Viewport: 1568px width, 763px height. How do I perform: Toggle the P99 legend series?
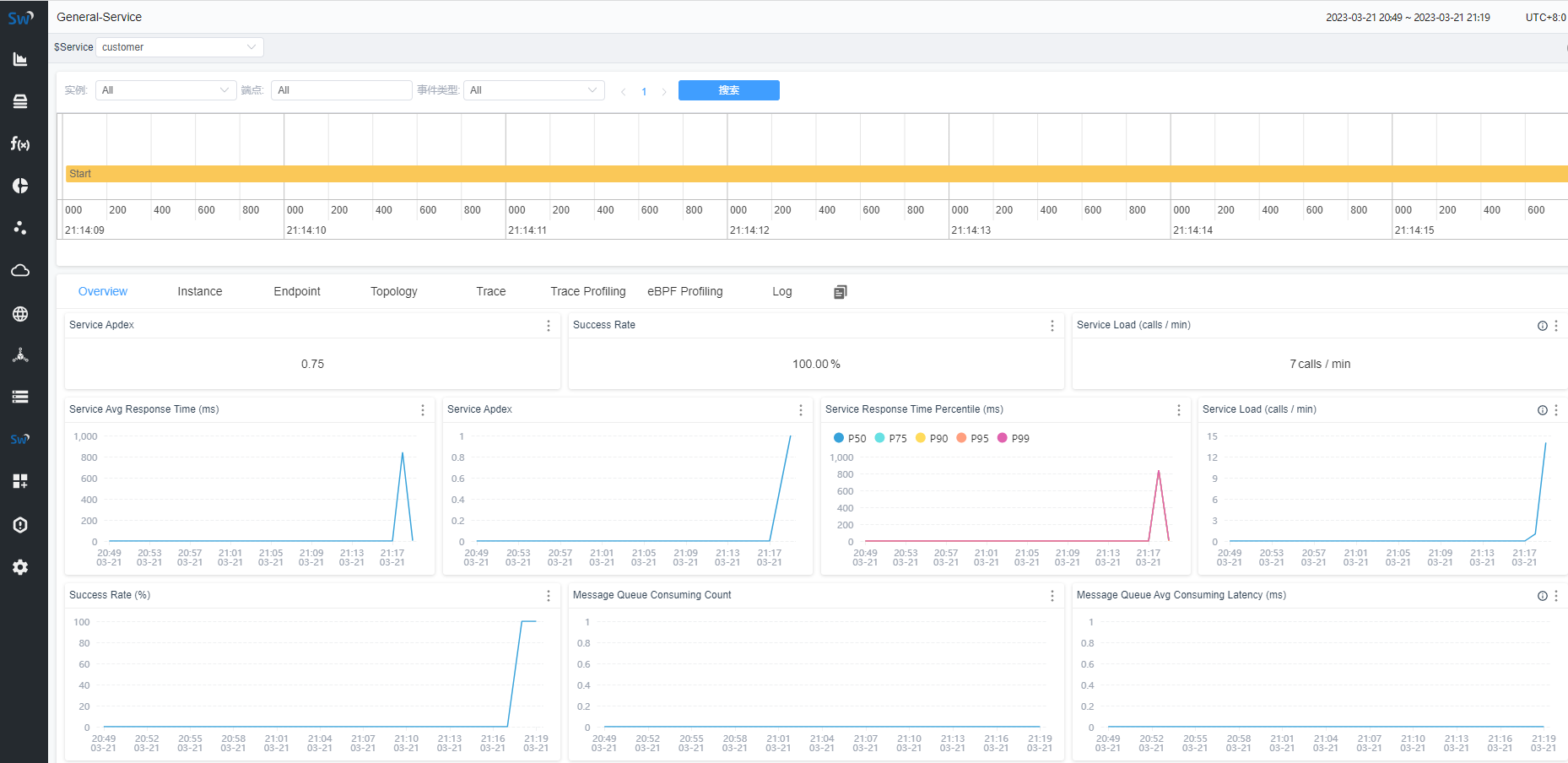point(1014,438)
